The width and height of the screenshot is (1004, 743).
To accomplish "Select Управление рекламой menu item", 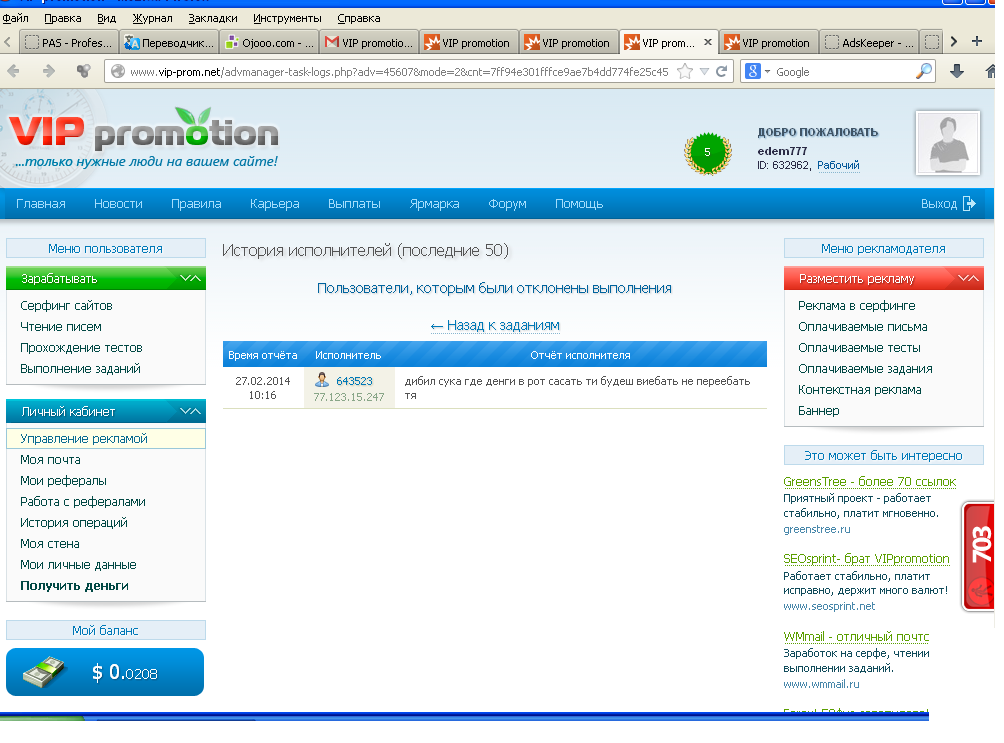I will 106,438.
